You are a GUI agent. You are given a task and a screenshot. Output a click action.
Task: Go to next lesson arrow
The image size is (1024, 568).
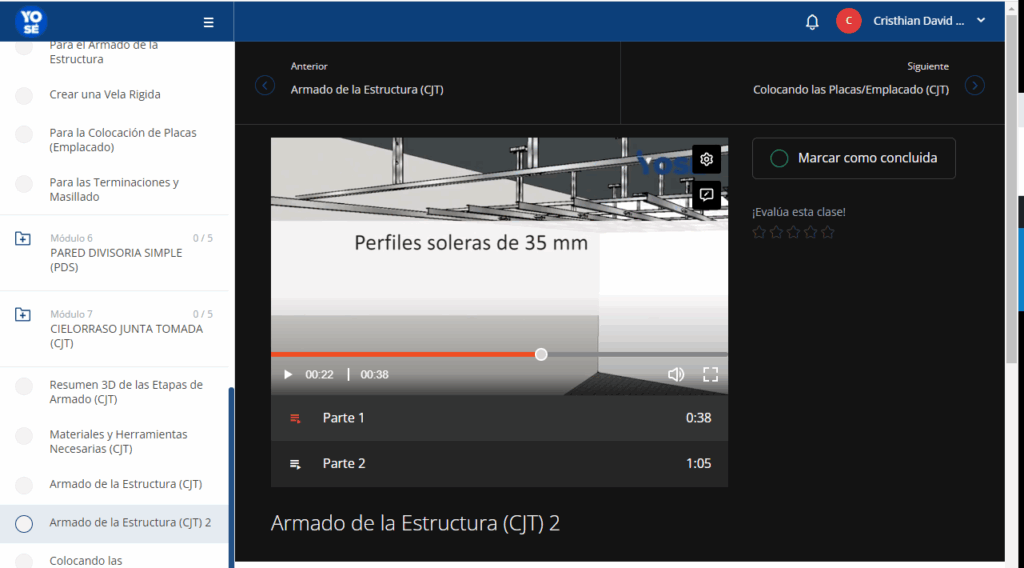click(x=974, y=85)
